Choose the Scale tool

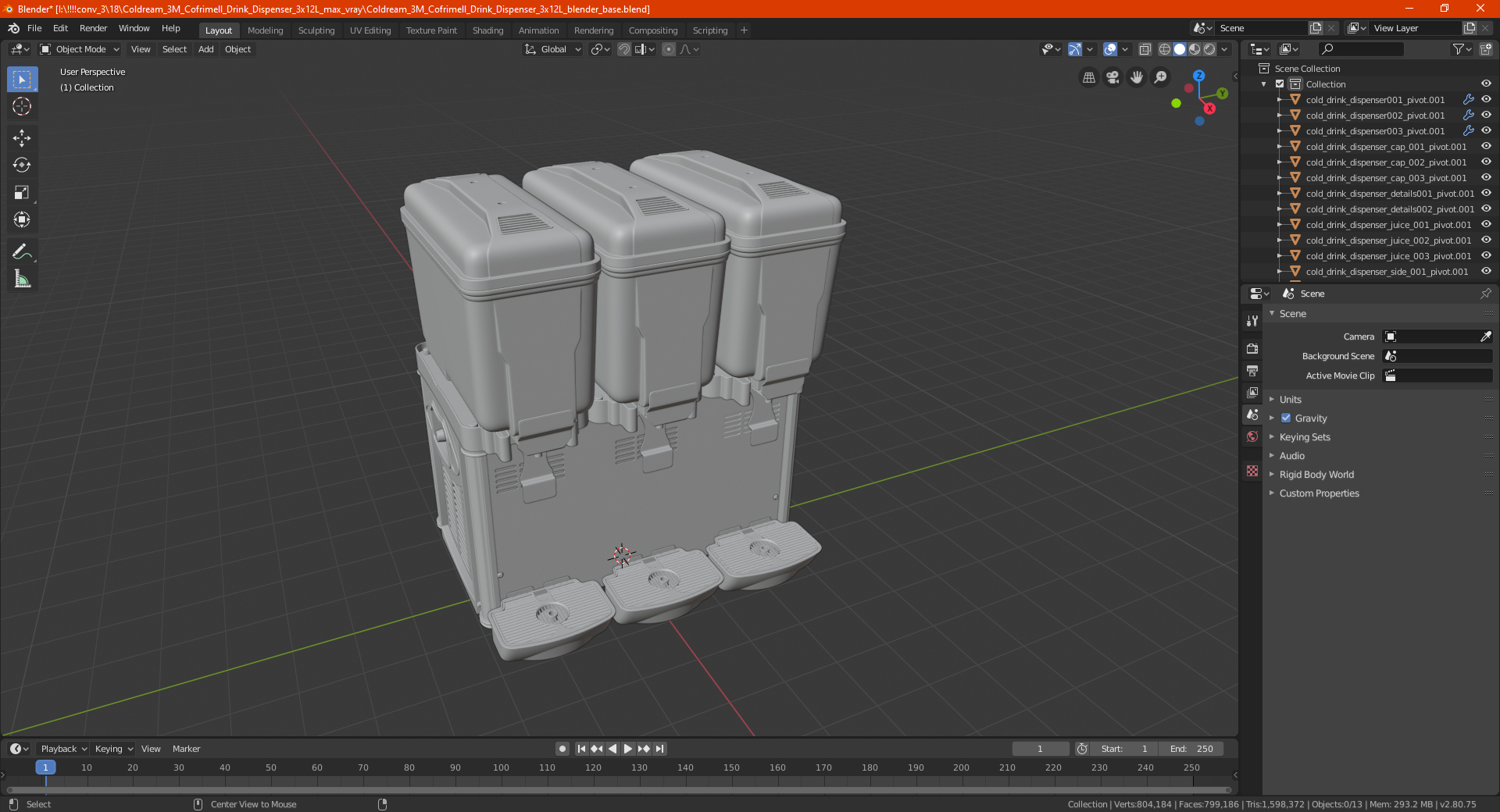point(22,192)
